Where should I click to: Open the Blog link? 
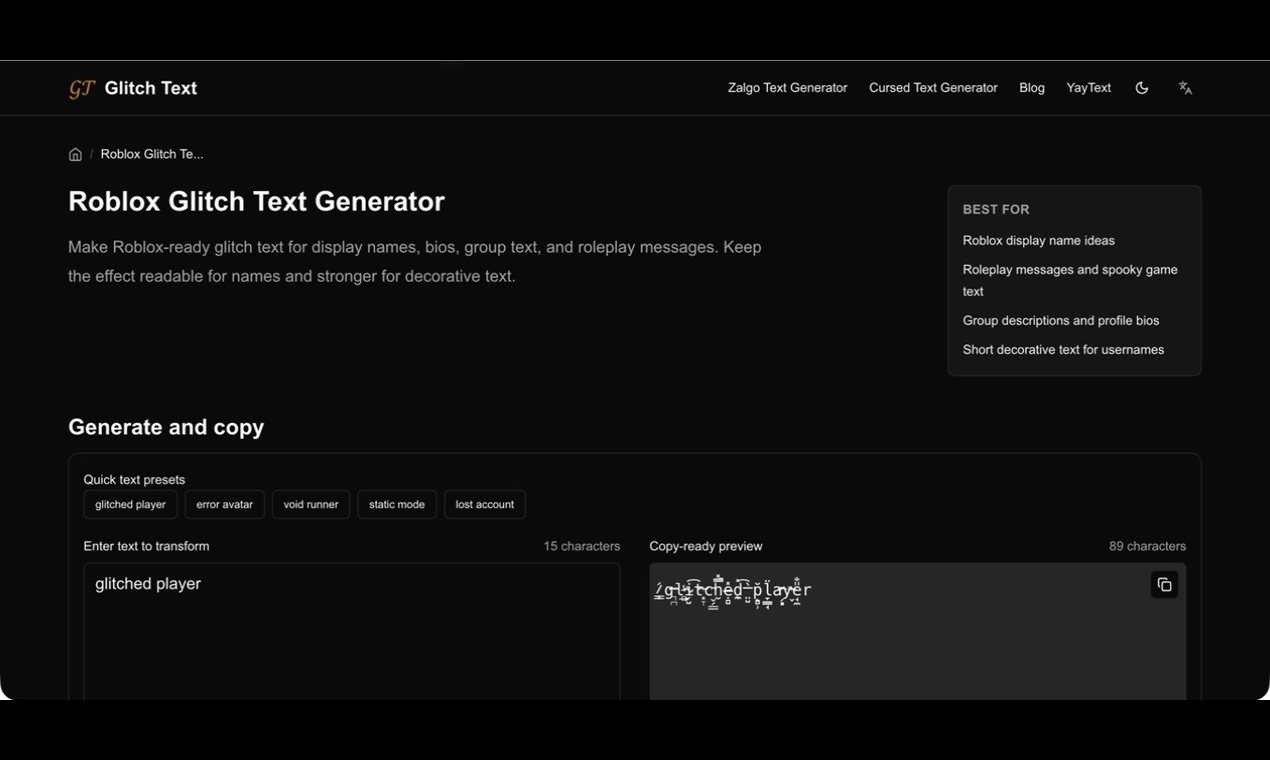point(1032,88)
